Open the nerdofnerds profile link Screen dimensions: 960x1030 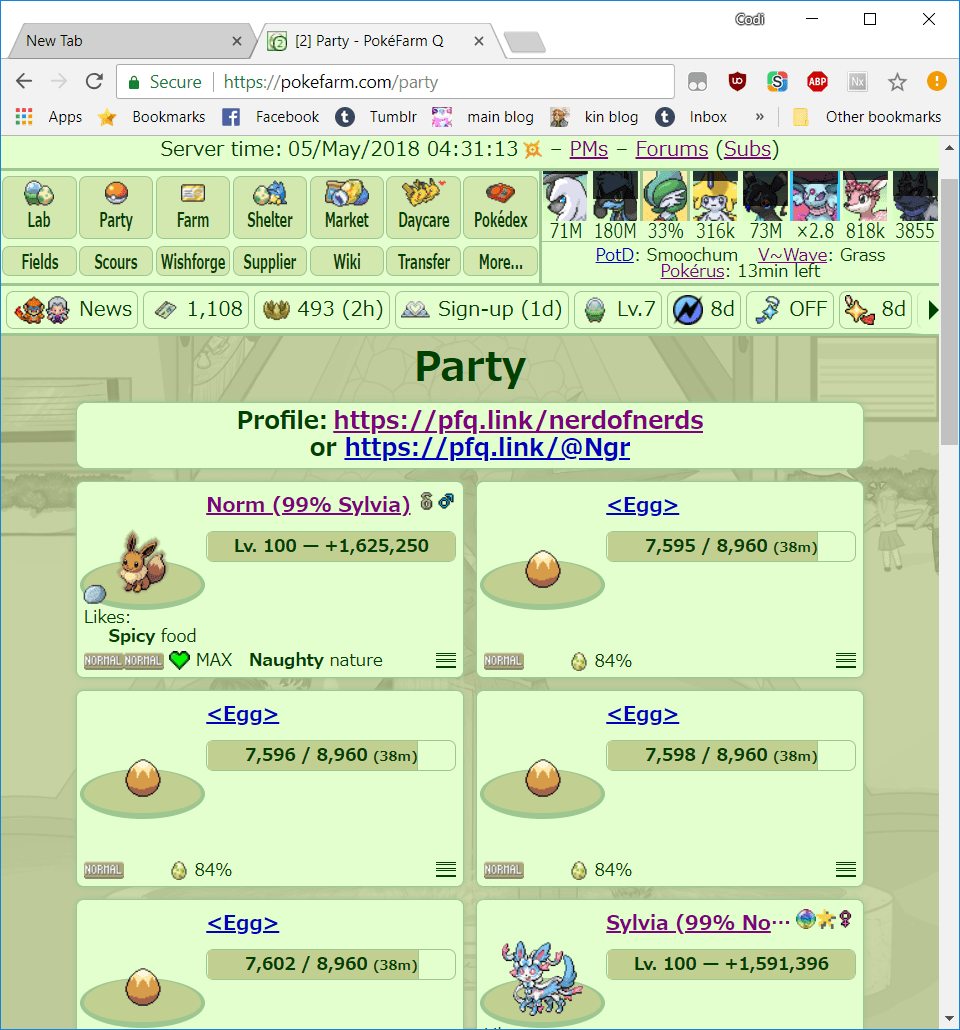point(518,420)
